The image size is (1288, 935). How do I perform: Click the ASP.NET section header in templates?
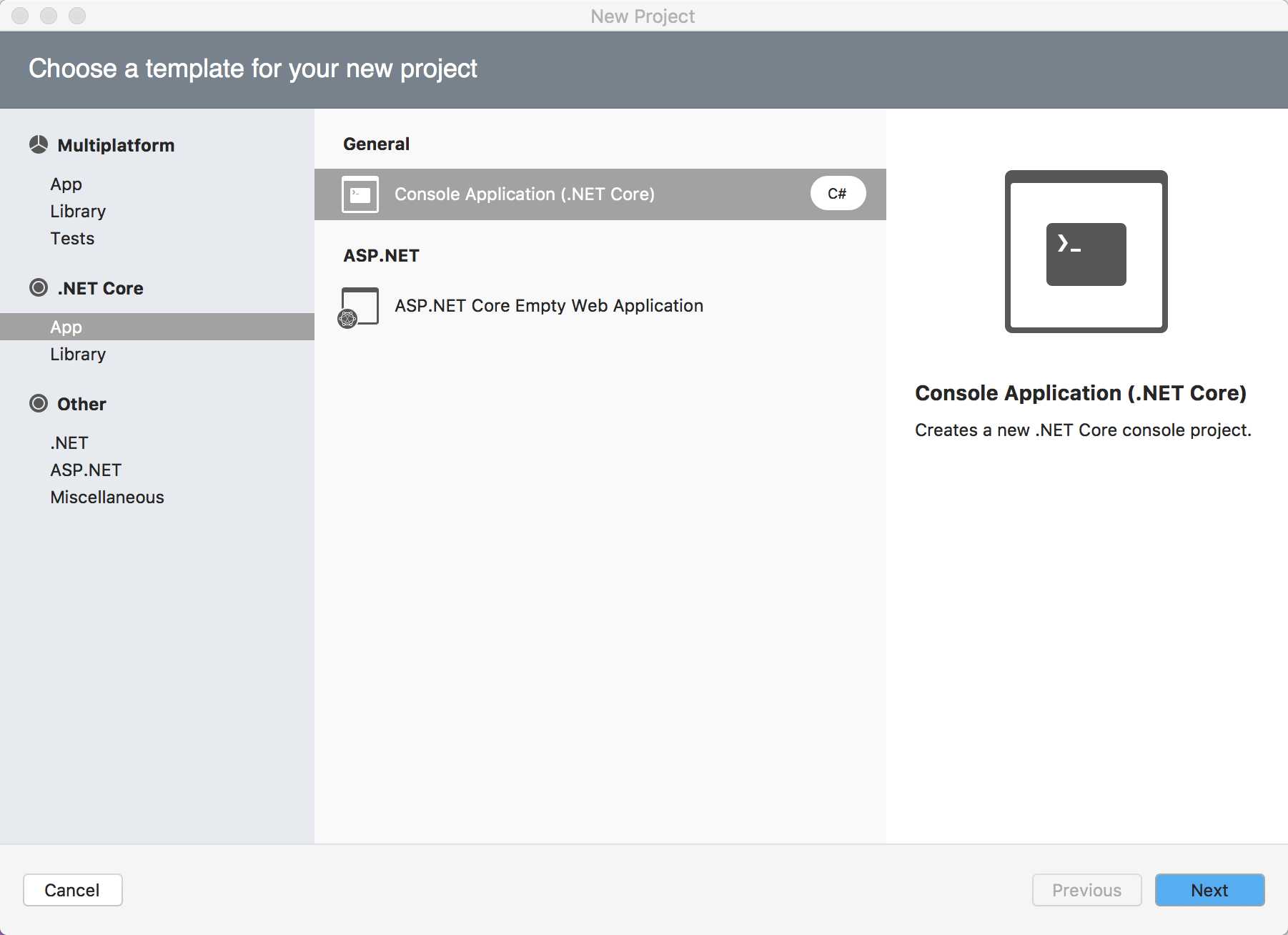click(382, 255)
